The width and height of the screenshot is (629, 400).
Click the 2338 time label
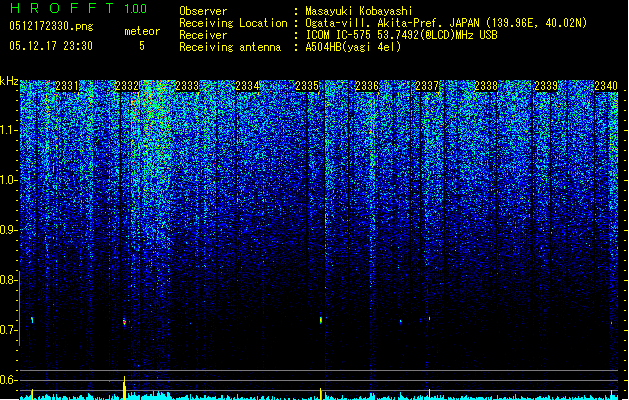487,86
